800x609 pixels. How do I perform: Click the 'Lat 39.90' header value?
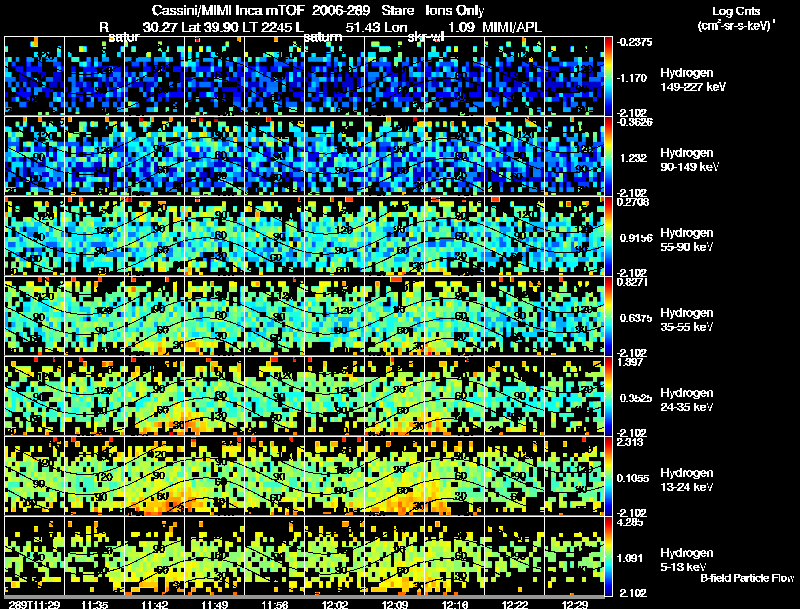210,27
